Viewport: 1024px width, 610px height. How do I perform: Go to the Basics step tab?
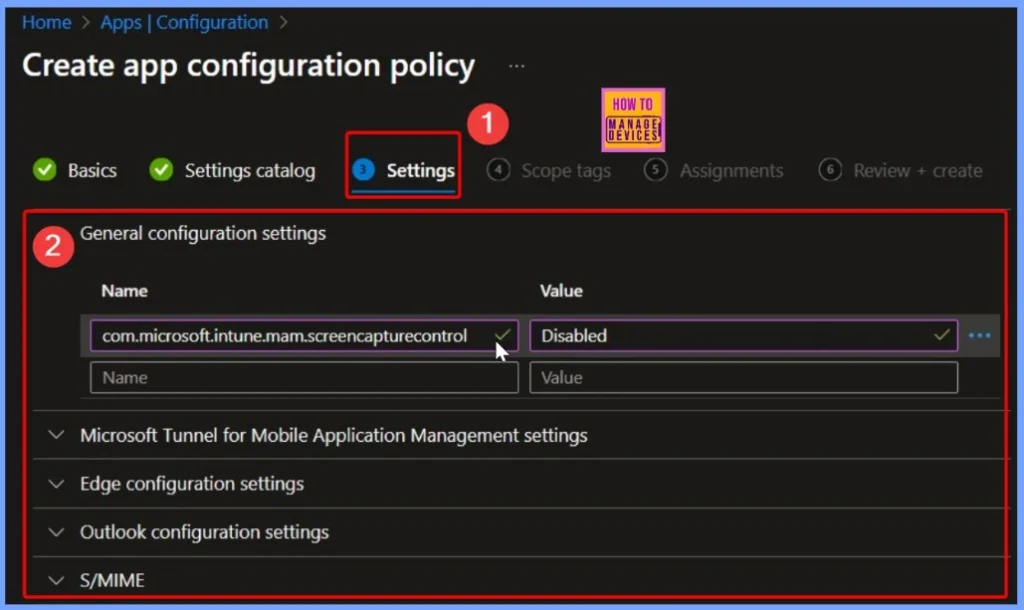coord(75,170)
